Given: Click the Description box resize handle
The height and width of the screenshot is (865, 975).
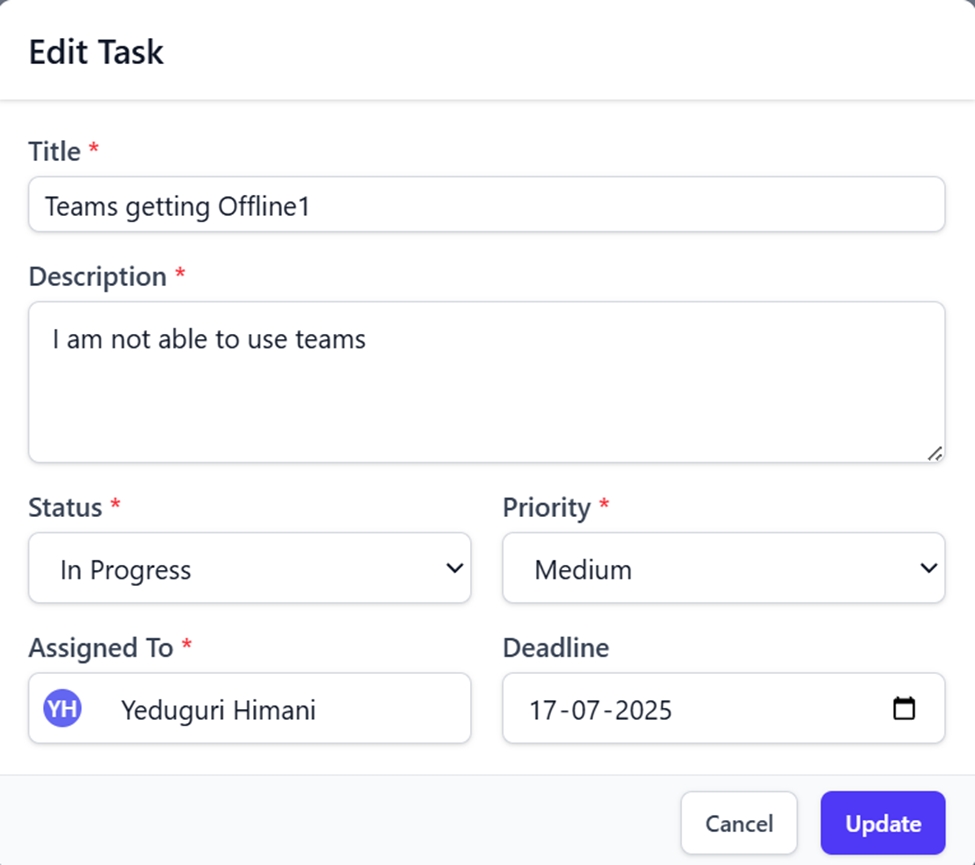Looking at the screenshot, I should click(935, 453).
